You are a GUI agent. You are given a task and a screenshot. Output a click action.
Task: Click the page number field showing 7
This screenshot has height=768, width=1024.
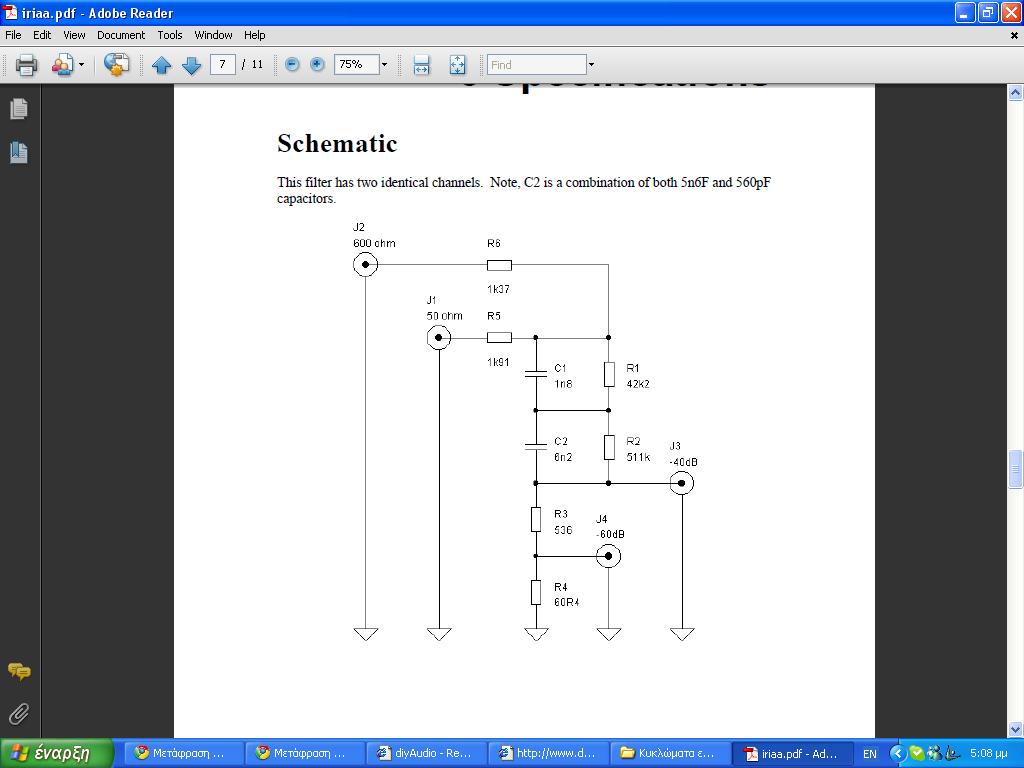click(223, 64)
